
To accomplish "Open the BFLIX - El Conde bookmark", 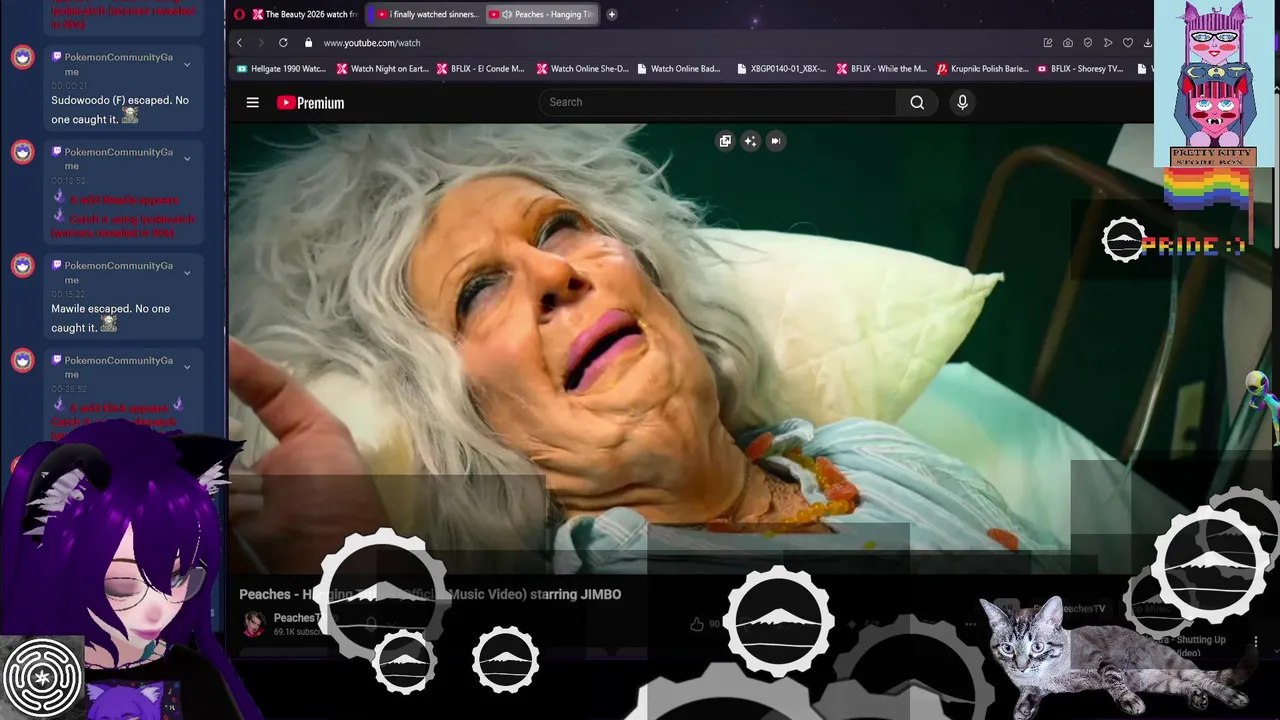I will tap(481, 69).
